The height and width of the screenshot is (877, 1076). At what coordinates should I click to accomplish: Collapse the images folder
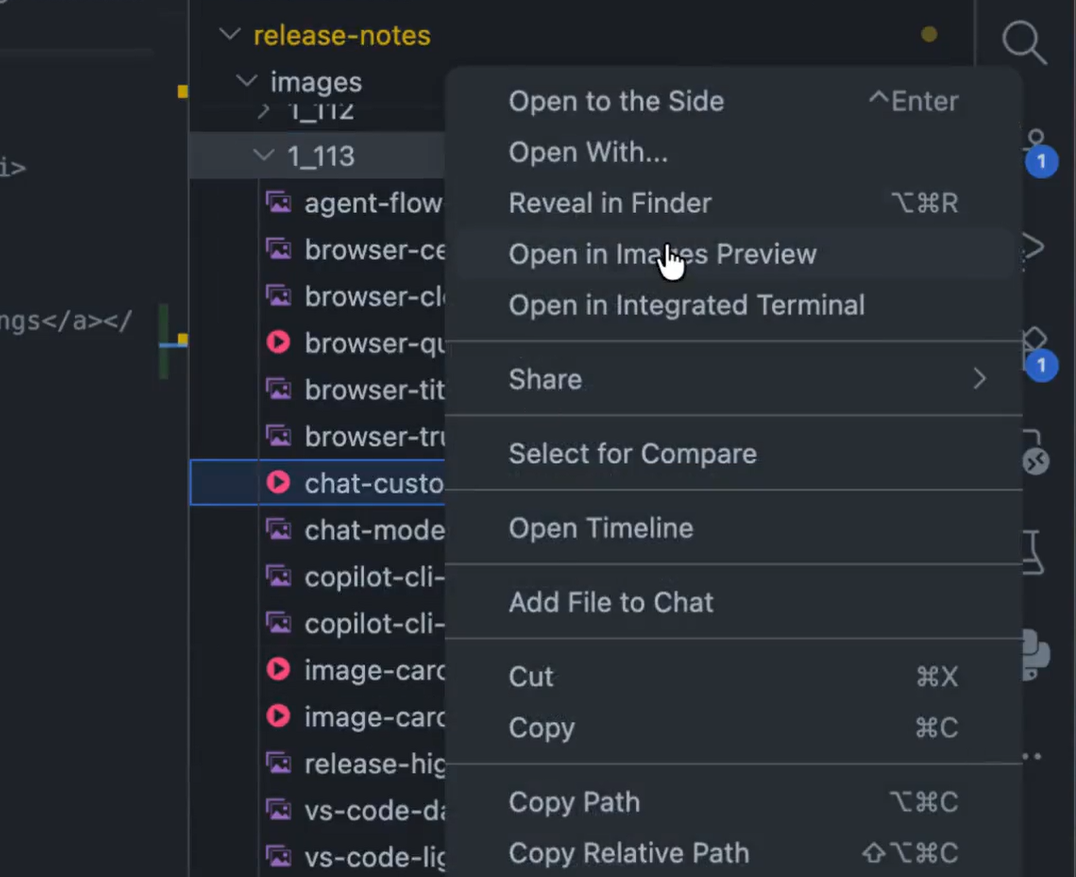pos(247,82)
